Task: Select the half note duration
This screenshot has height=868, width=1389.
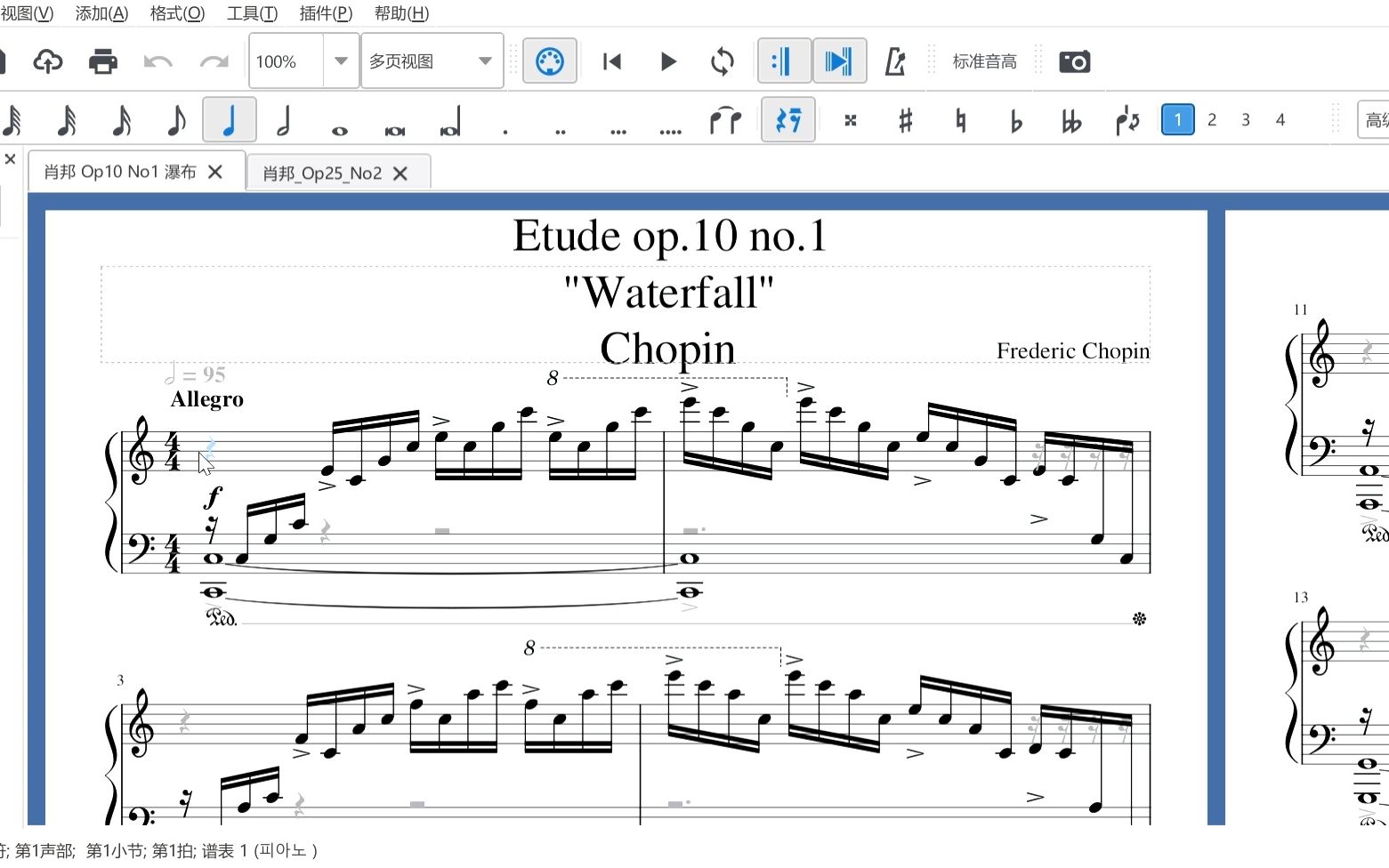Action: point(284,120)
